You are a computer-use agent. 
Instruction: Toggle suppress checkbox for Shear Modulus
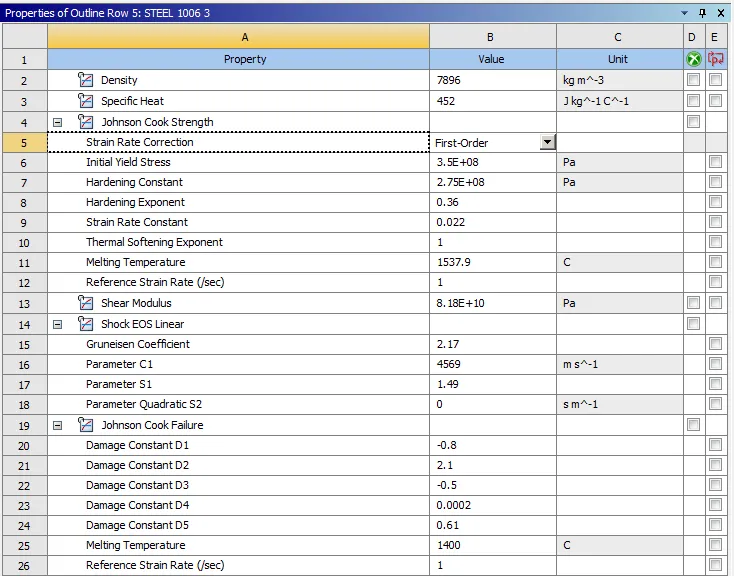693,303
